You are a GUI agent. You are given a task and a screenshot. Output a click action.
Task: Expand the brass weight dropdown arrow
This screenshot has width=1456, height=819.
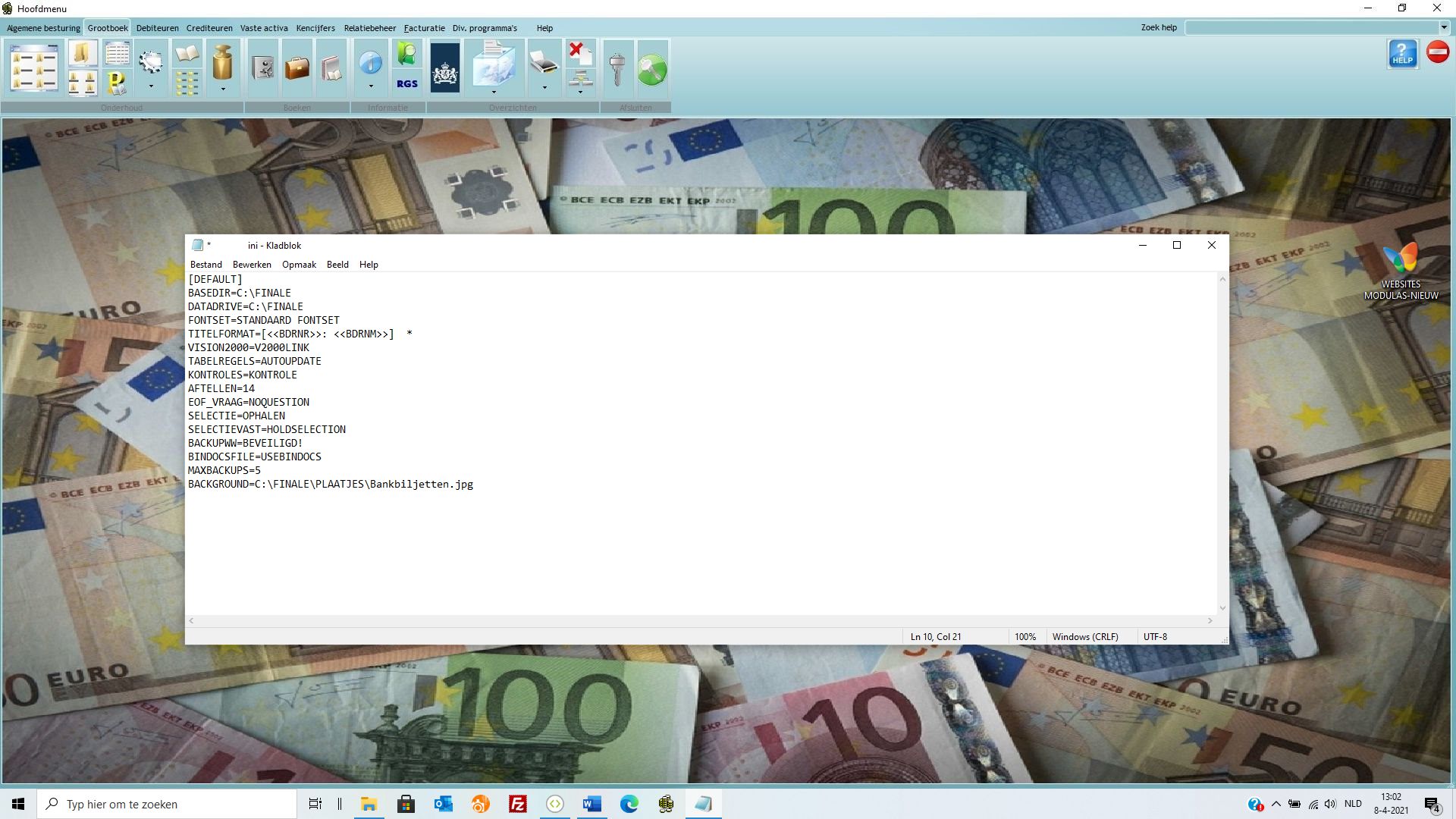(222, 89)
